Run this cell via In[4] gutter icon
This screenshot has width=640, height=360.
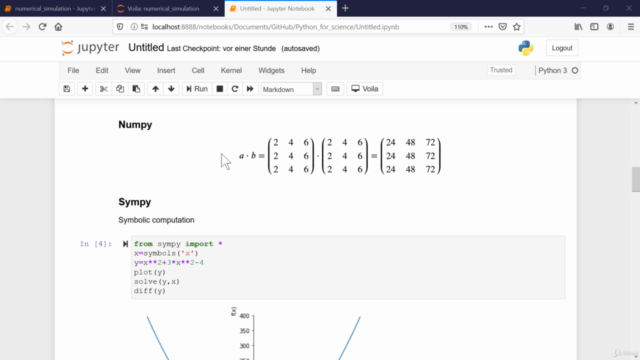(x=125, y=244)
